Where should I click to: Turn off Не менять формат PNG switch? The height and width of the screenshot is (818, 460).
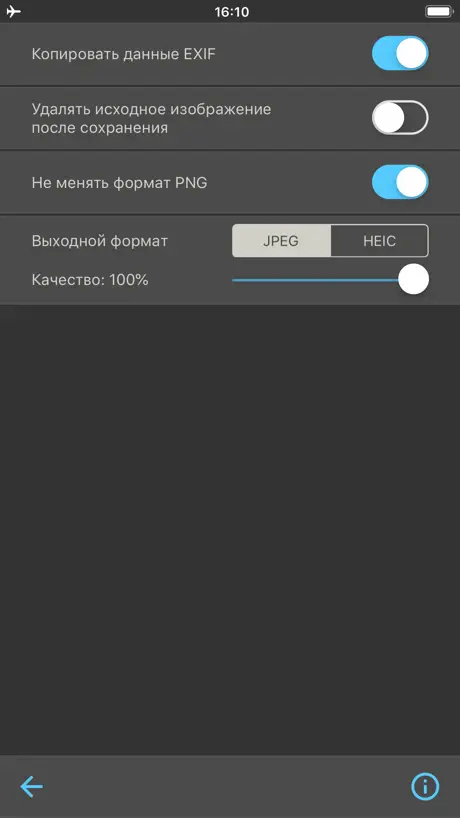pos(400,182)
